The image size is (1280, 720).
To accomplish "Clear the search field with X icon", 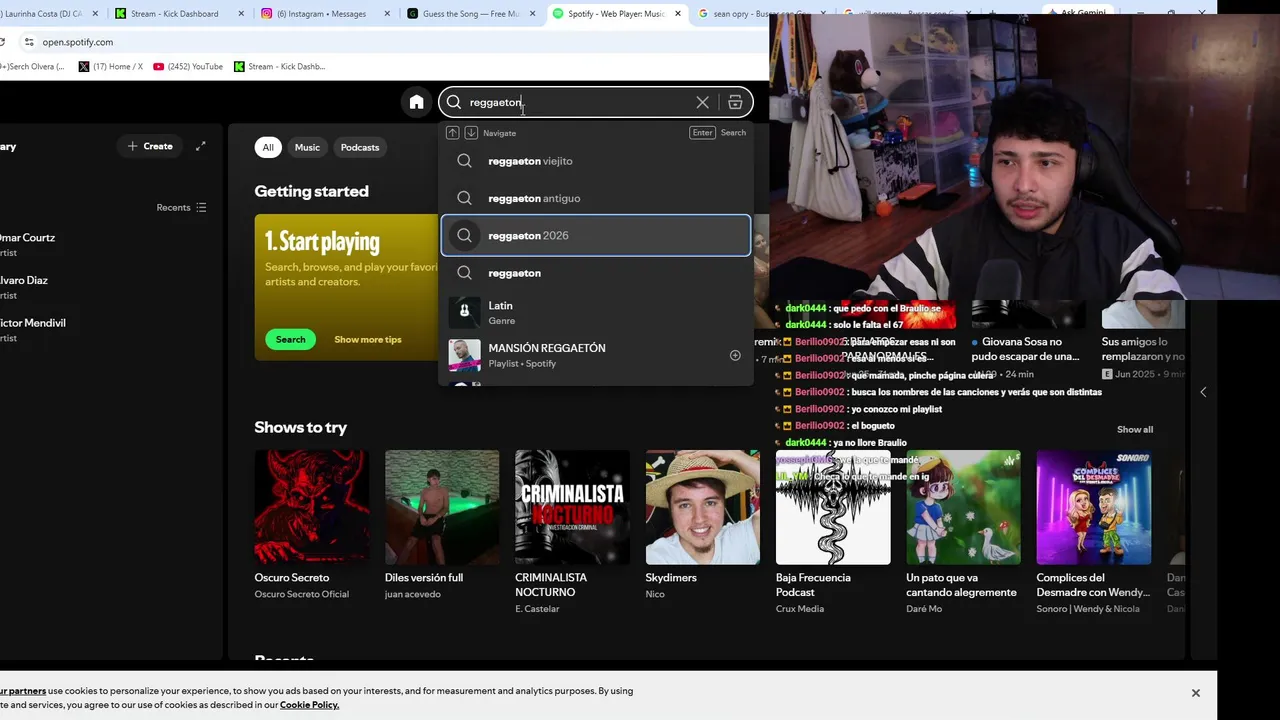I will click(703, 102).
